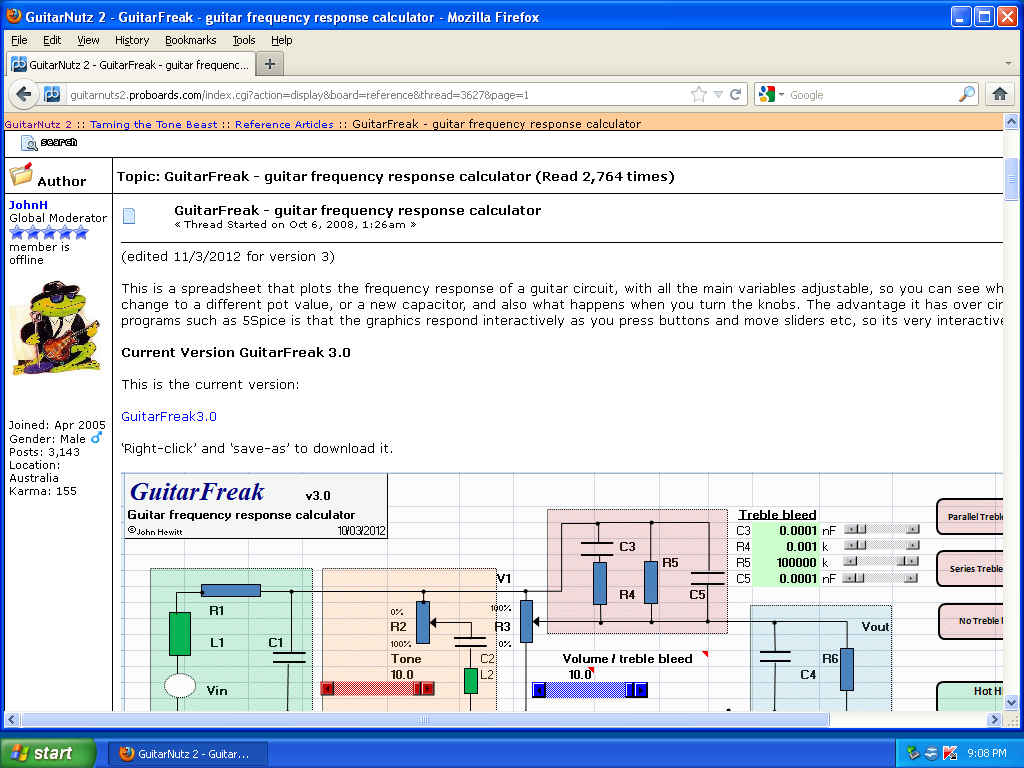Screen dimensions: 1024x768
Task: Click the No Treble button in the spreadsheet image
Action: [x=972, y=621]
